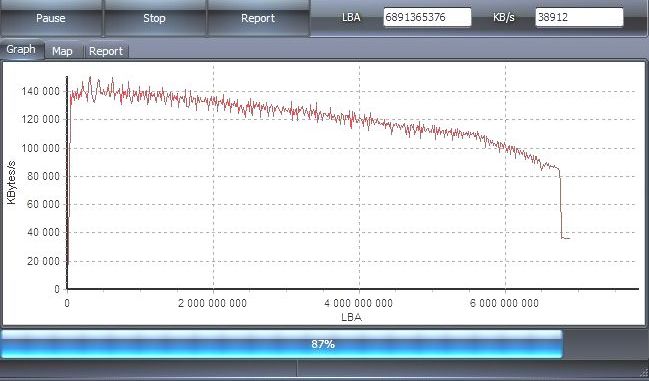Click the Pause button
The image size is (649, 381).
coord(51,18)
